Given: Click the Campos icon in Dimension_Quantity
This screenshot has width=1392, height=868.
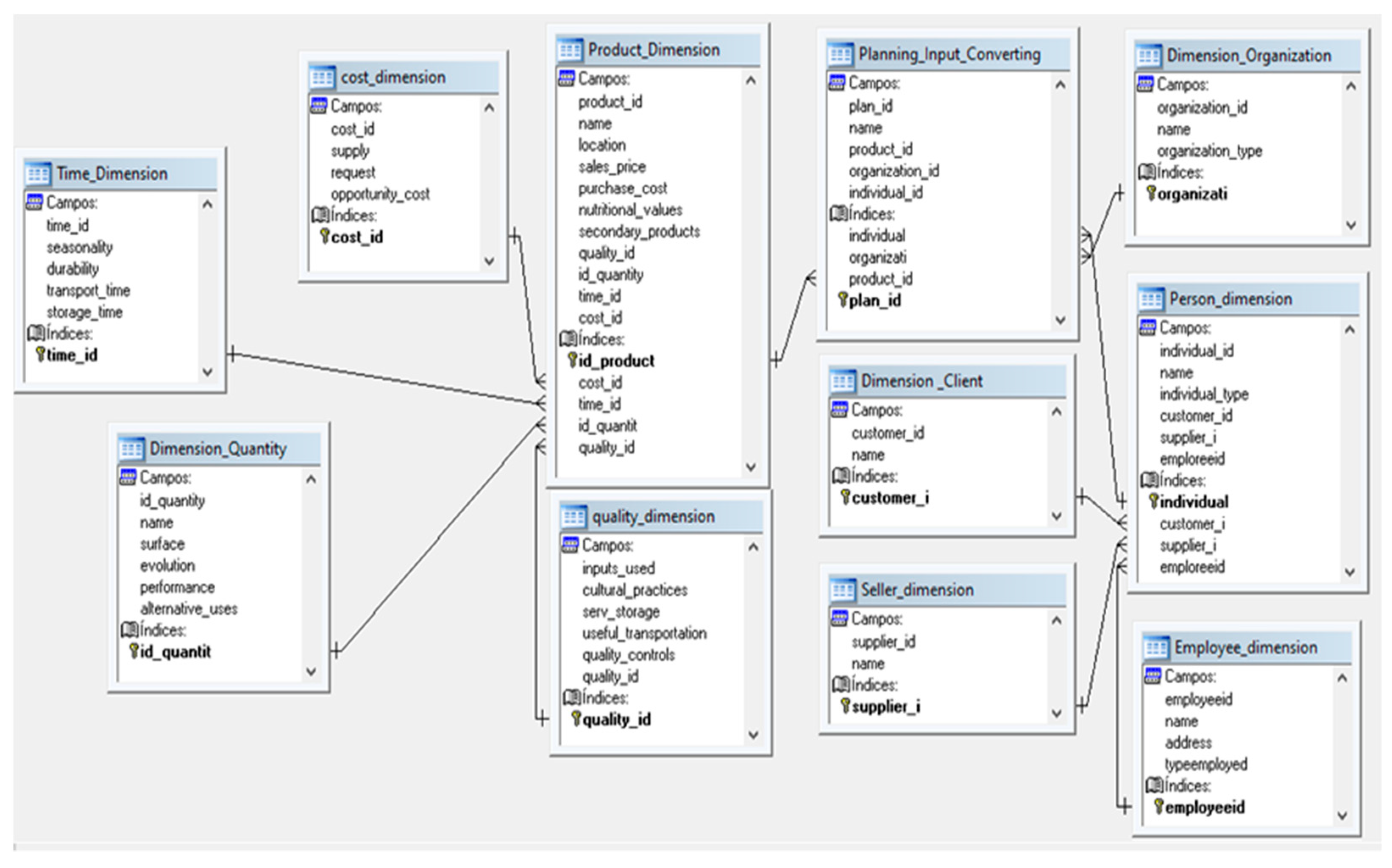Looking at the screenshot, I should [x=128, y=477].
